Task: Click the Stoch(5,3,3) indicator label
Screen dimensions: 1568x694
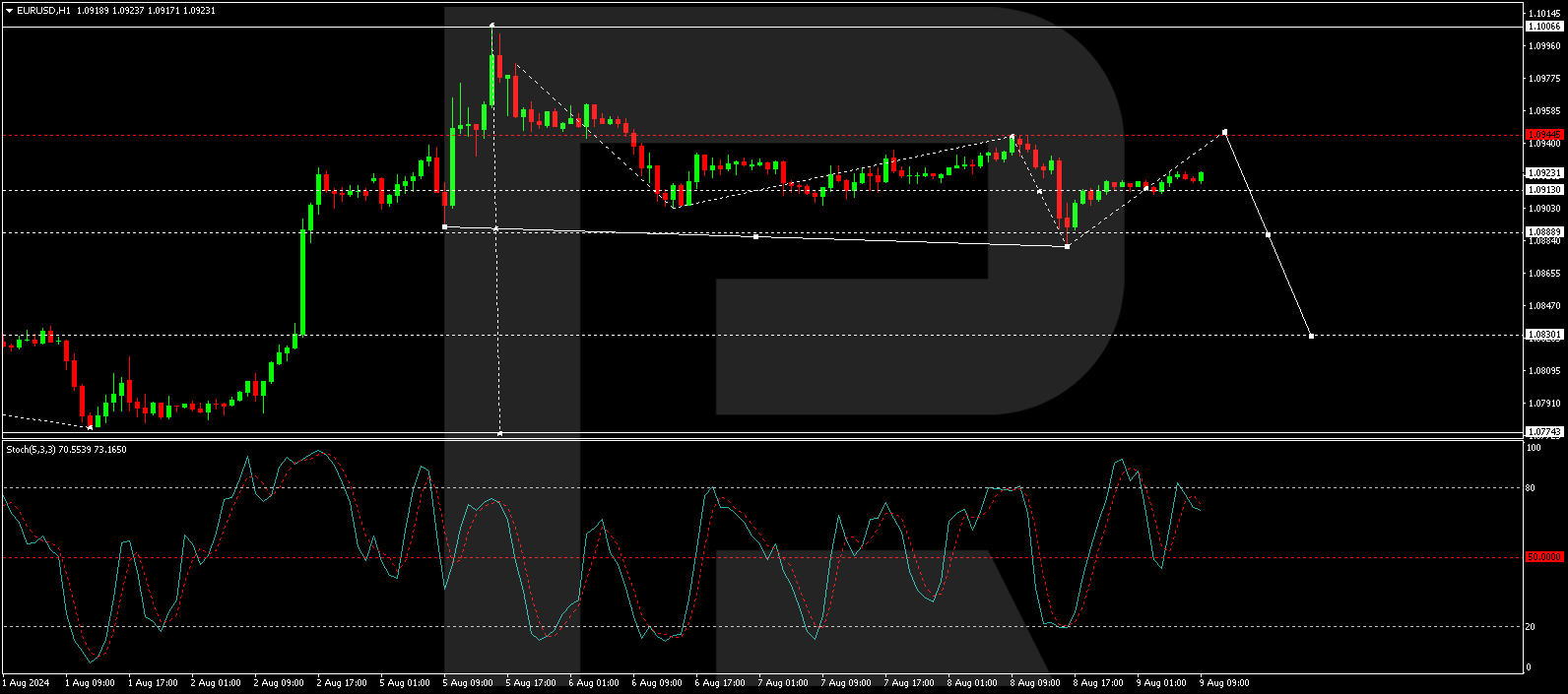Action: click(32, 450)
